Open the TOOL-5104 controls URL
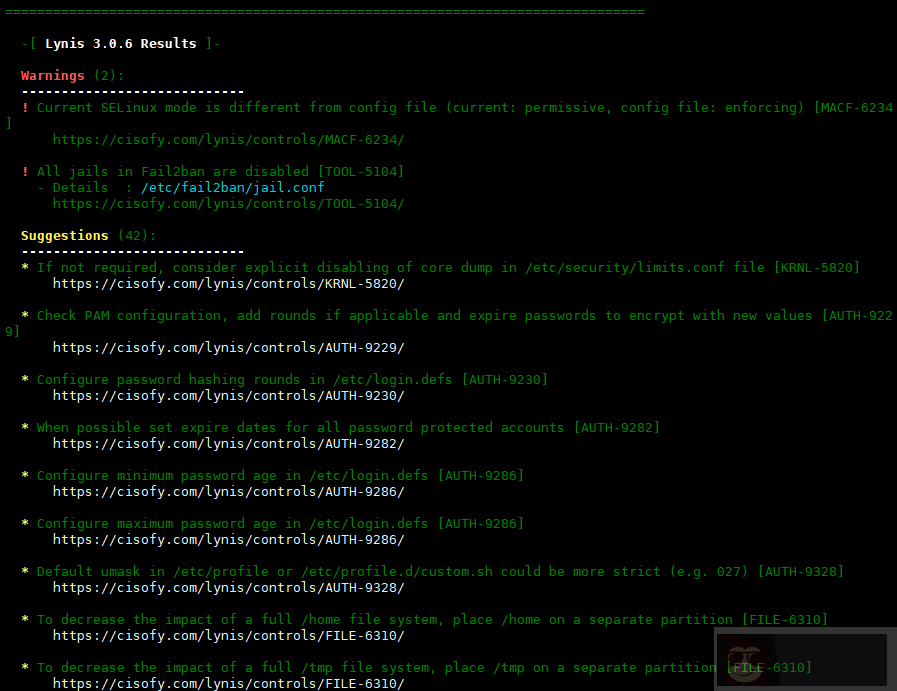The width and height of the screenshot is (897, 691). (x=228, y=204)
